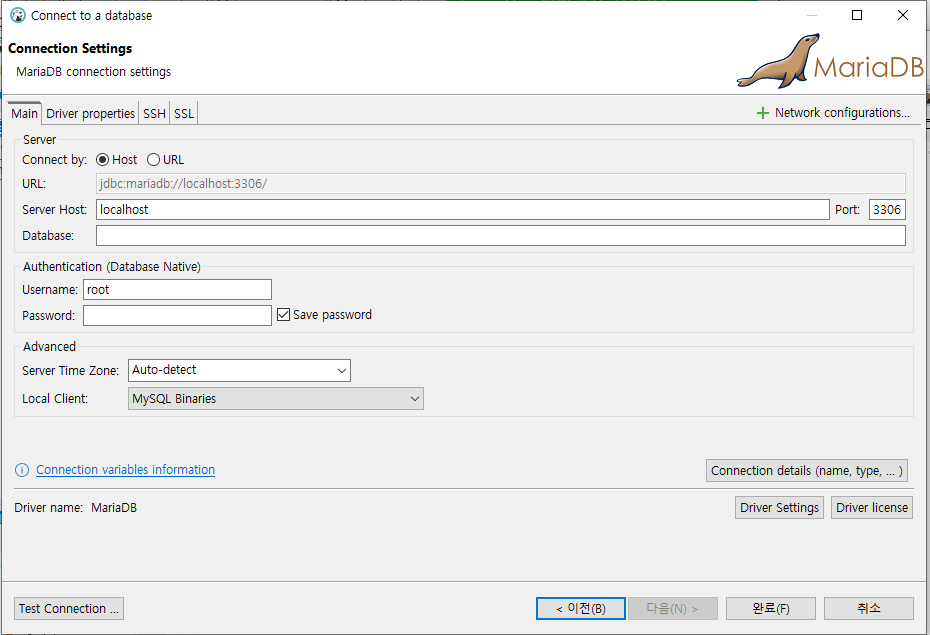Viewport: 930px width, 635px height.
Task: Click the "MariaDB connection settings" subtitle text
Action: (x=94, y=72)
